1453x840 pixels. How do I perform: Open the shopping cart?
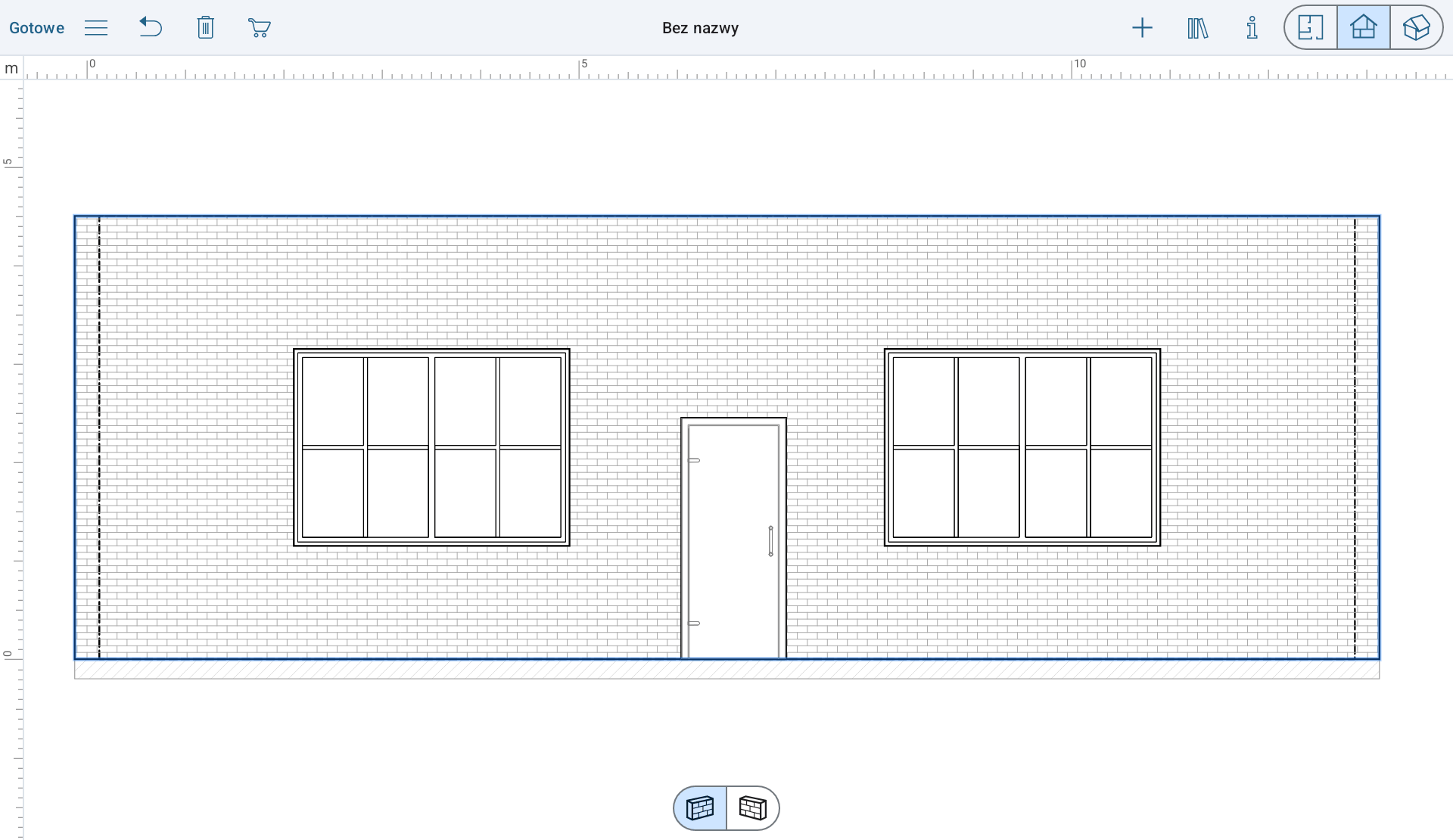pyautogui.click(x=260, y=28)
